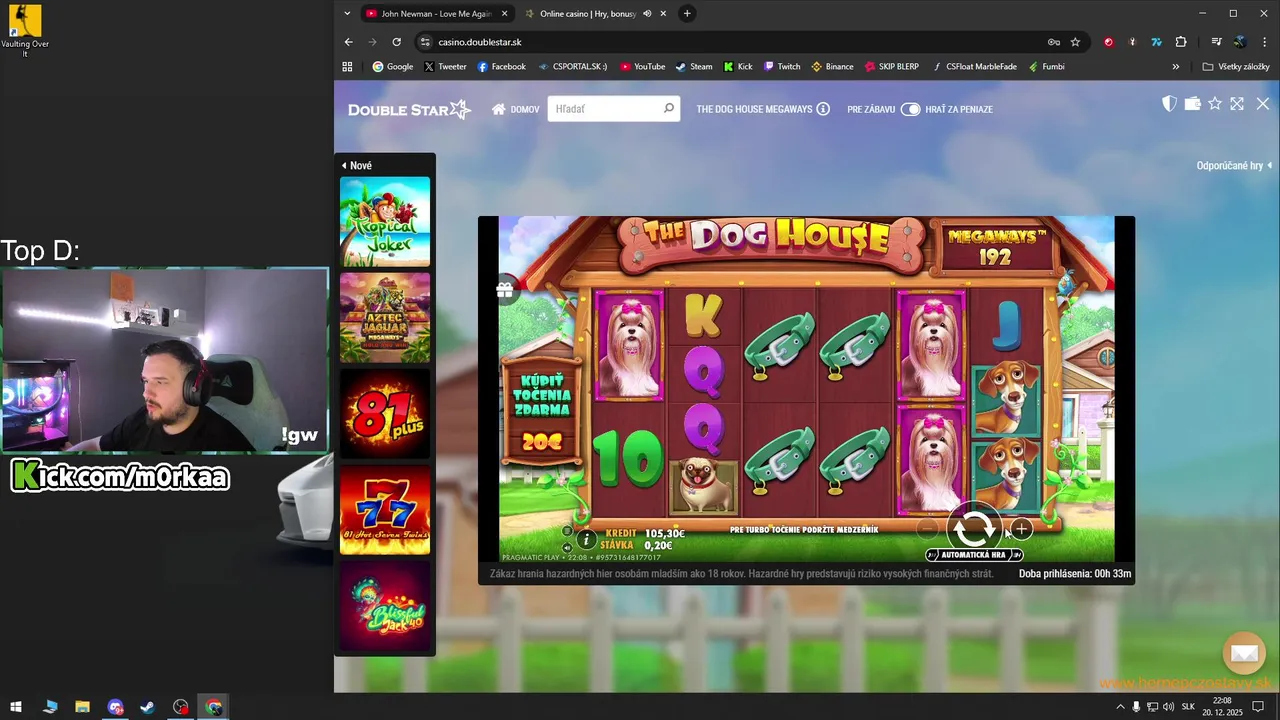Open the CSPORTAL.SK bookmark
The height and width of the screenshot is (720, 1280).
tap(572, 67)
